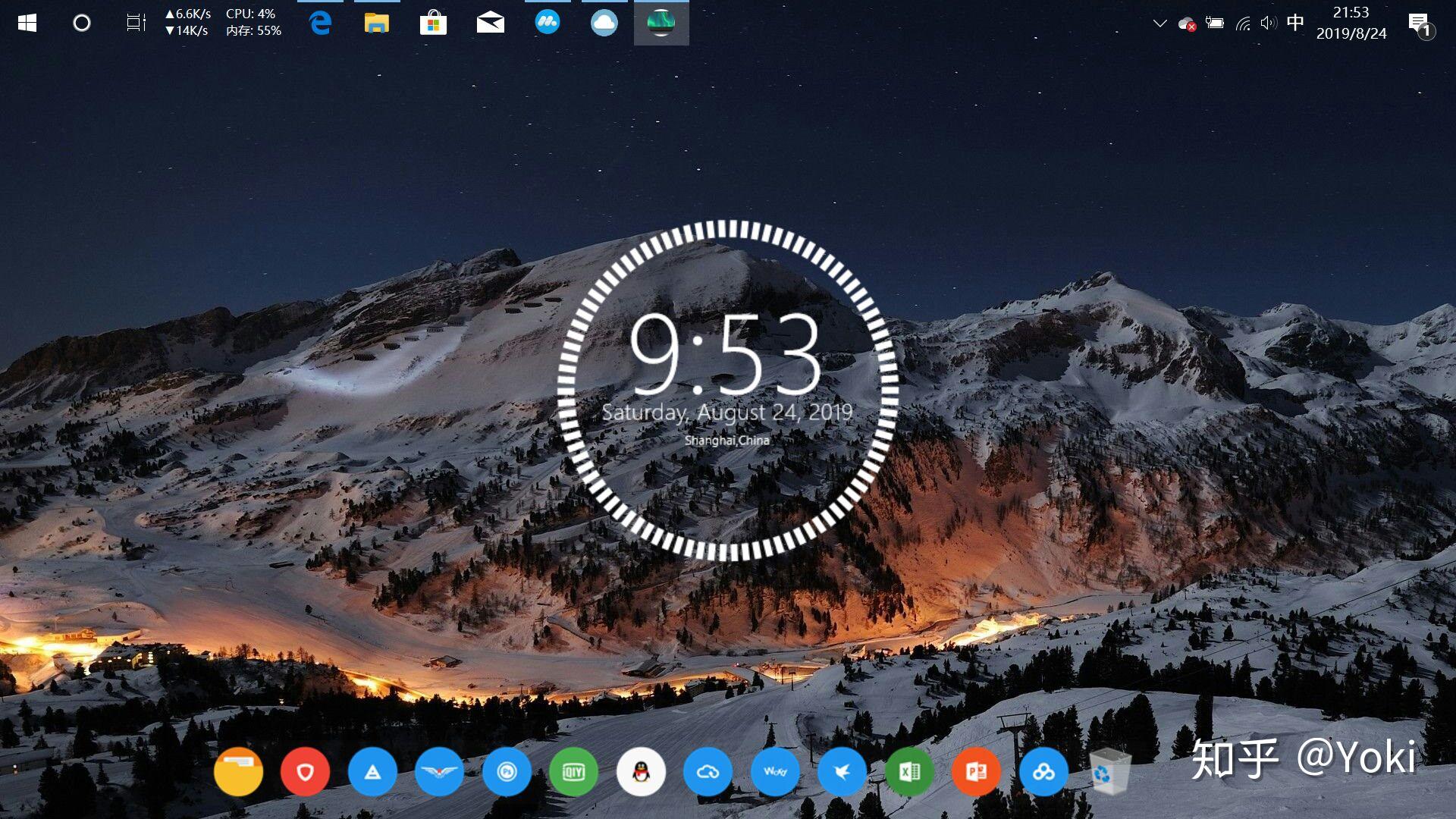Open the Windows Start menu

[x=27, y=23]
